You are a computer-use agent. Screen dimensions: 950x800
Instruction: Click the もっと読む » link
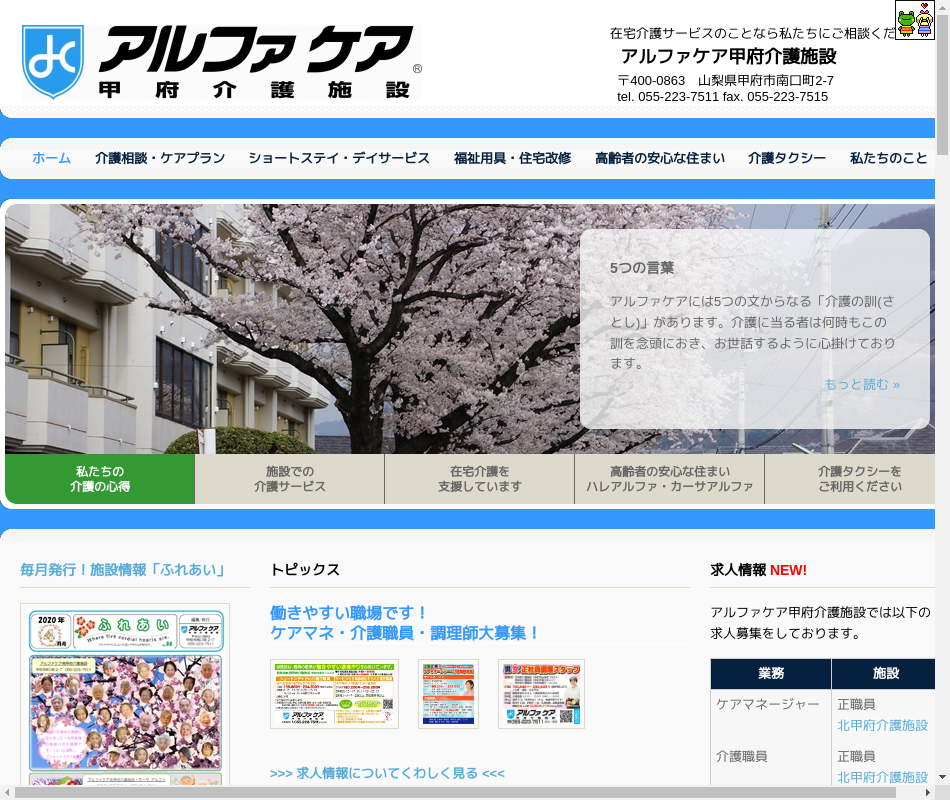click(861, 384)
